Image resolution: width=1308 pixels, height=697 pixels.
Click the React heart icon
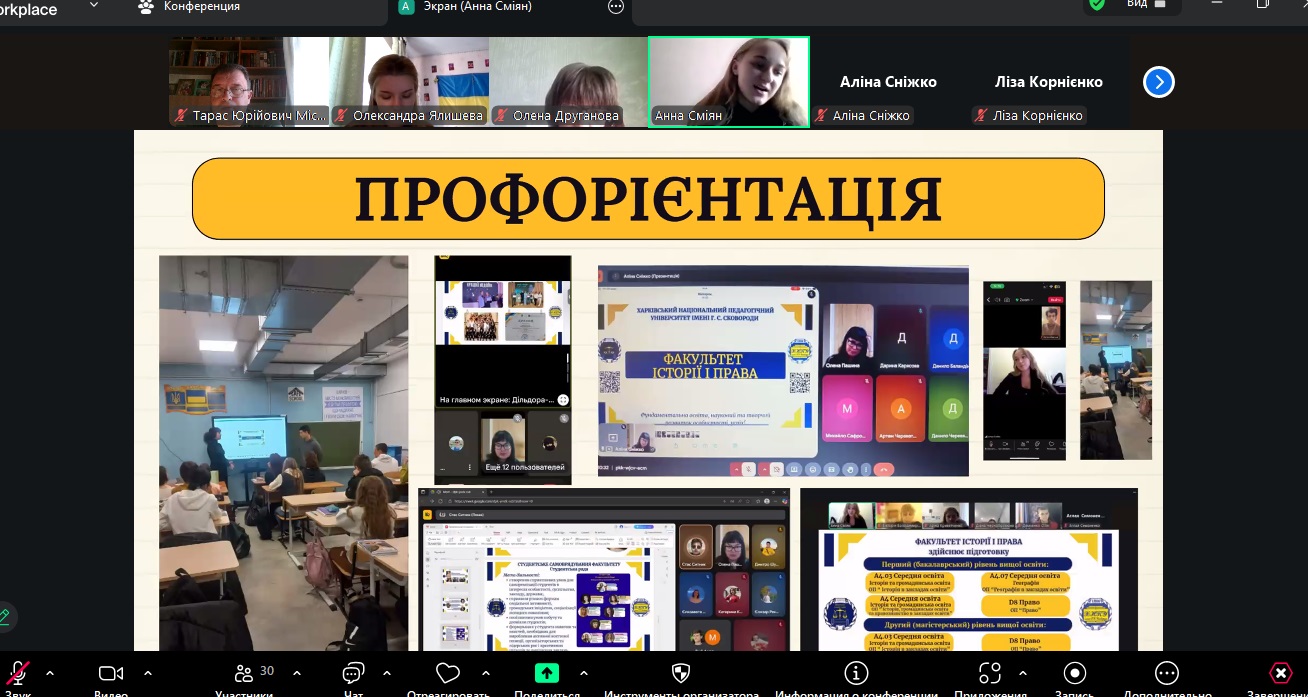click(x=448, y=673)
